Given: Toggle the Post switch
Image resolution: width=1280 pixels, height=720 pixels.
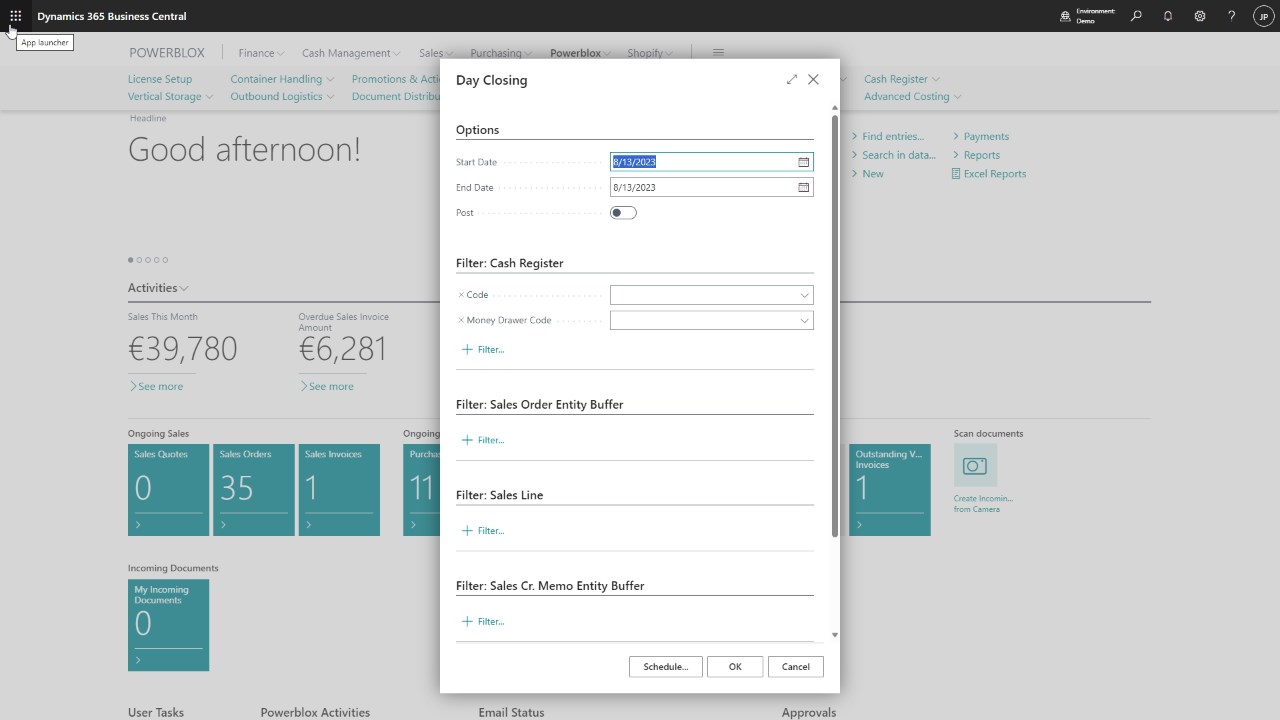Looking at the screenshot, I should pyautogui.click(x=623, y=213).
